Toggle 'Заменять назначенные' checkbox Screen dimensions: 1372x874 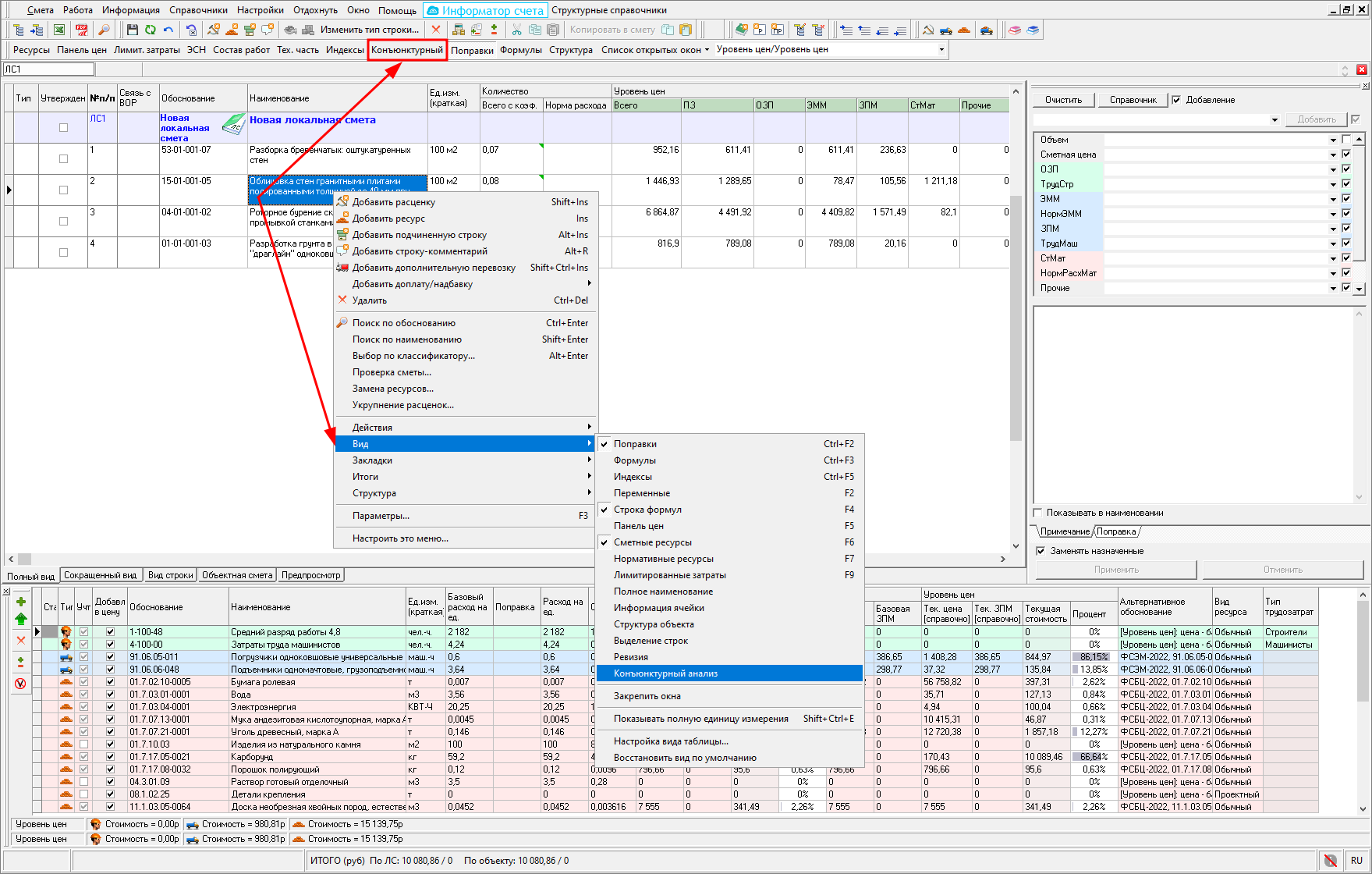pyautogui.click(x=1041, y=551)
